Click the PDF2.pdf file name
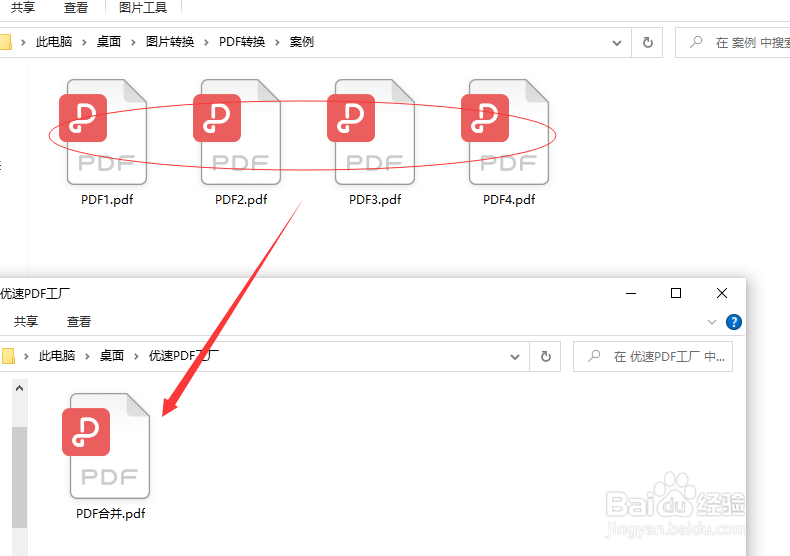This screenshot has width=790, height=556. click(241, 199)
